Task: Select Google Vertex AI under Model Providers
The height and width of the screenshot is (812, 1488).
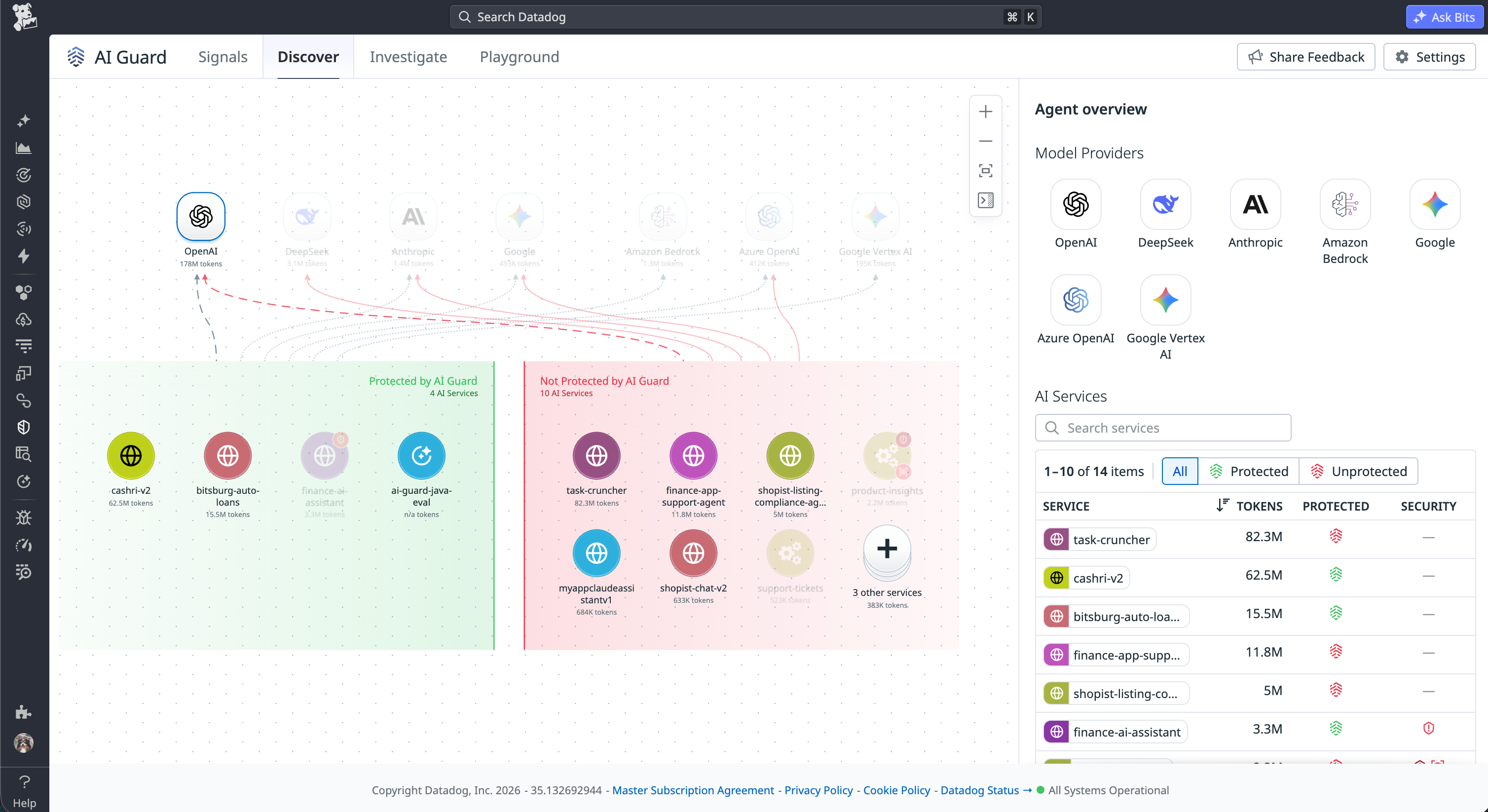Action: coord(1165,300)
